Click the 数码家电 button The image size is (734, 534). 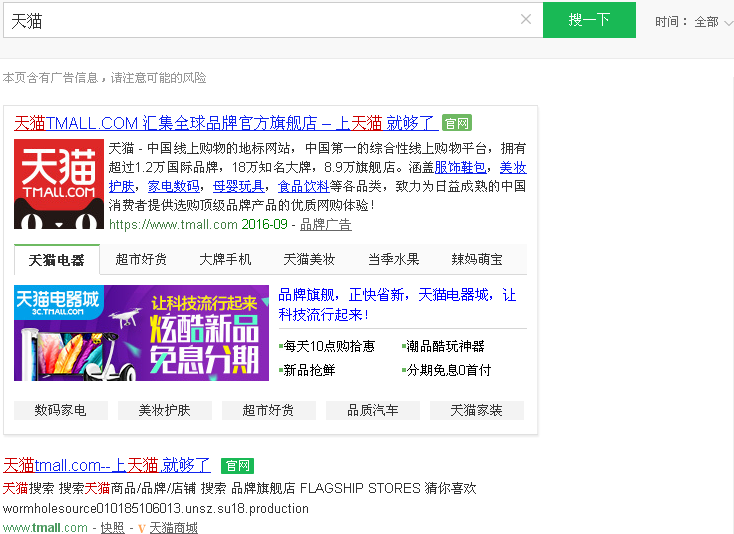coord(61,410)
